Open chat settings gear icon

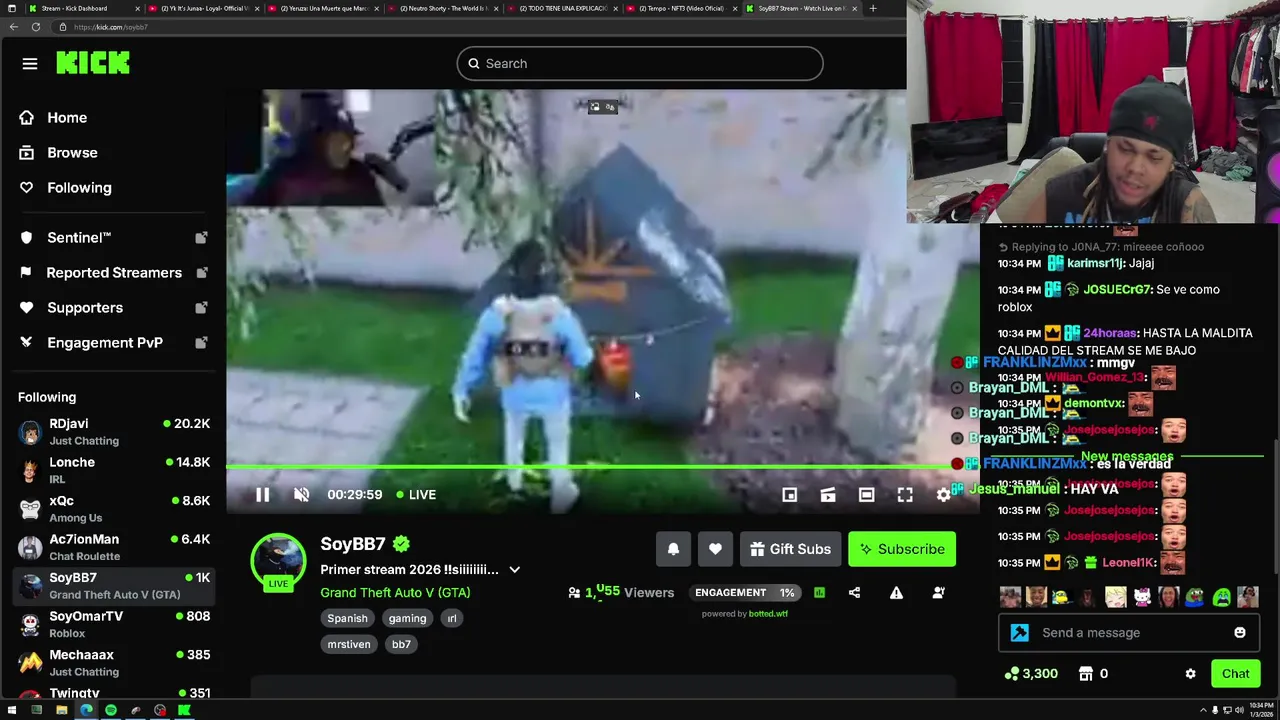coord(1190,674)
